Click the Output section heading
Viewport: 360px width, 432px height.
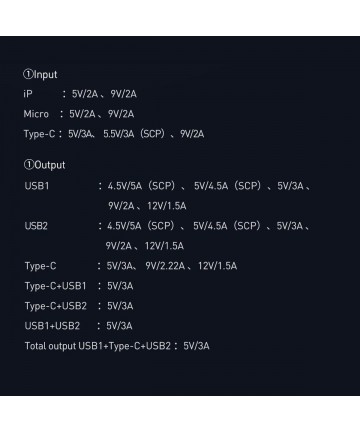point(44,165)
